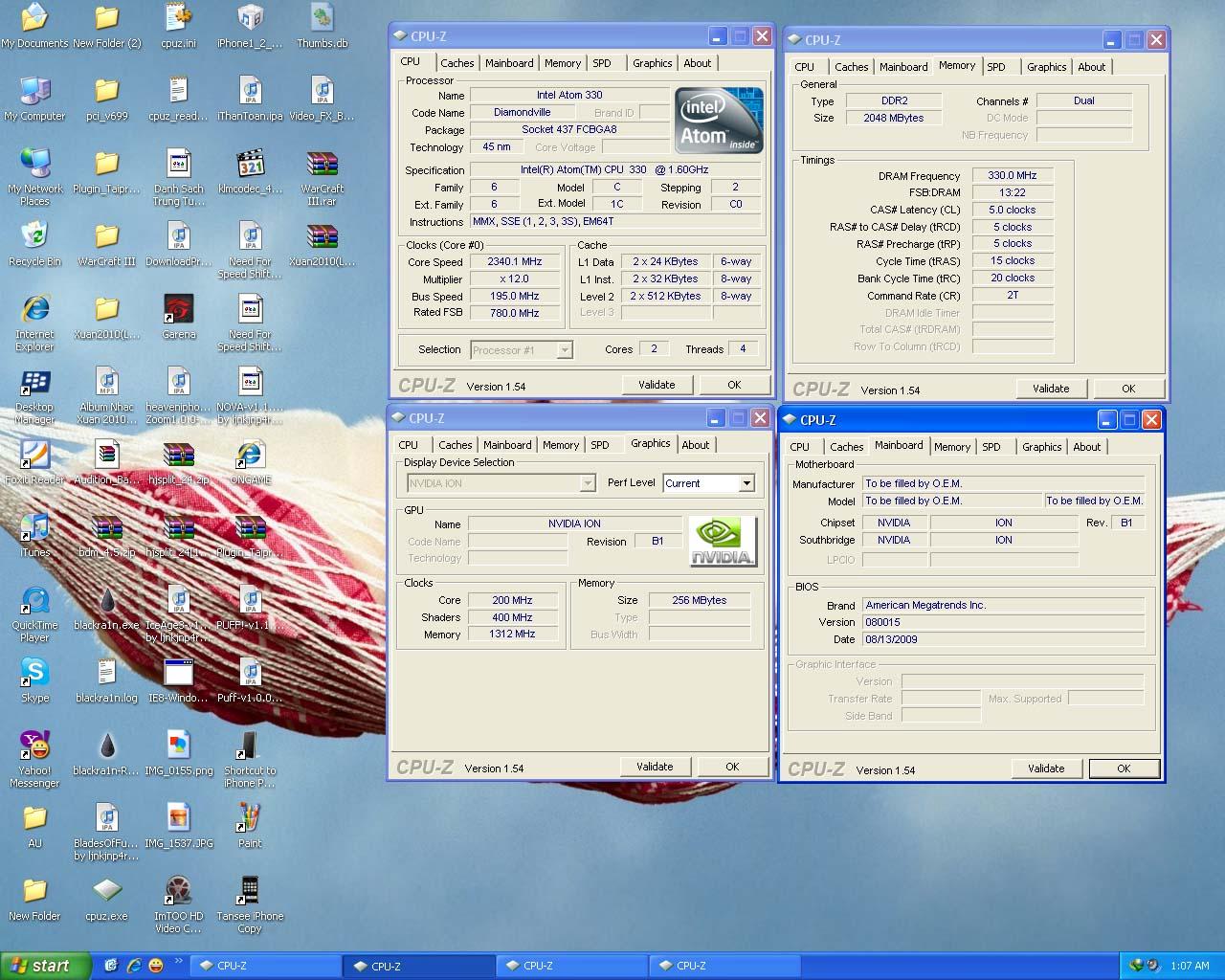Open the WarCraft III folder icon

pos(106,244)
